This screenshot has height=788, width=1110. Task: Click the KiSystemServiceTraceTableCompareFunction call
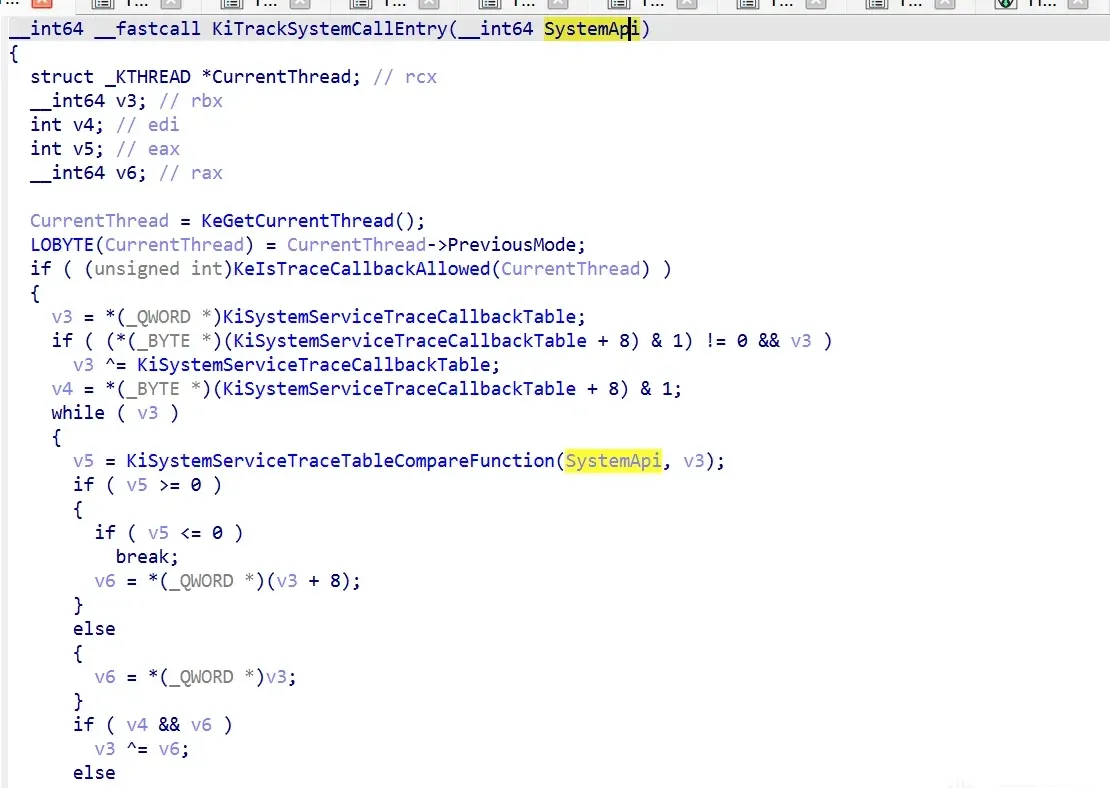pos(341,461)
